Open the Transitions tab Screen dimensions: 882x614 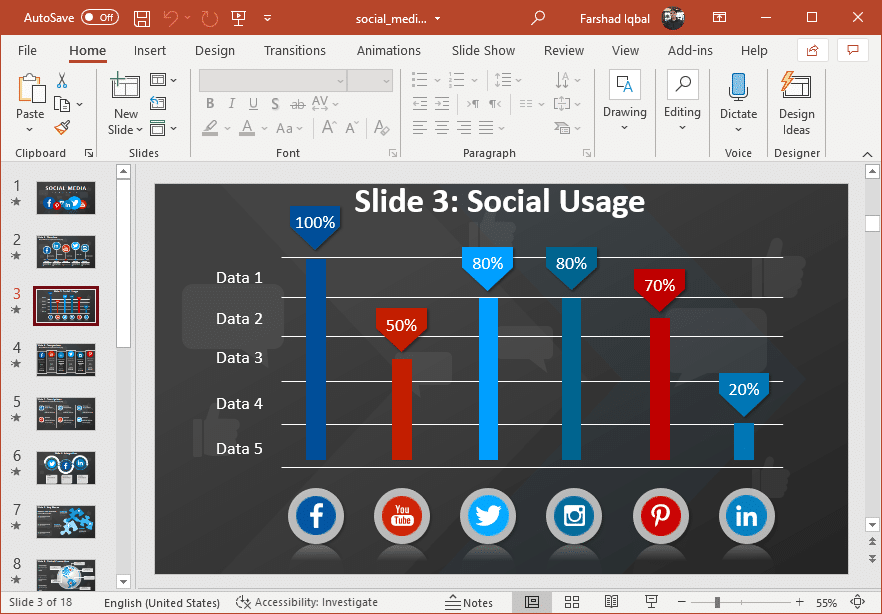click(294, 50)
